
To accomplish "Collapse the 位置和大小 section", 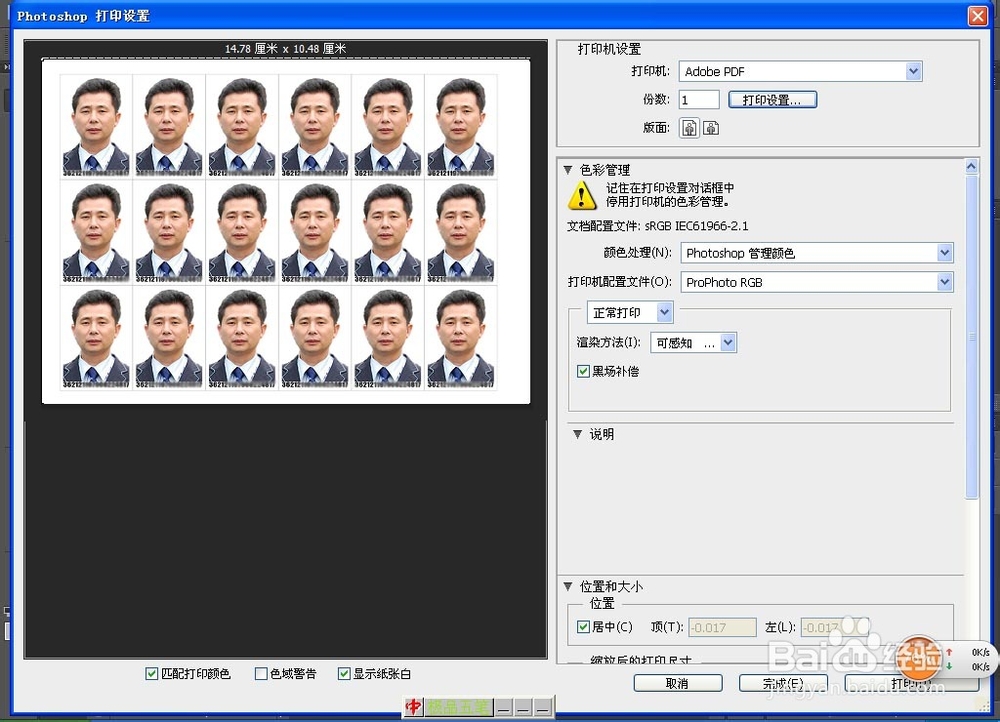I will coord(568,586).
